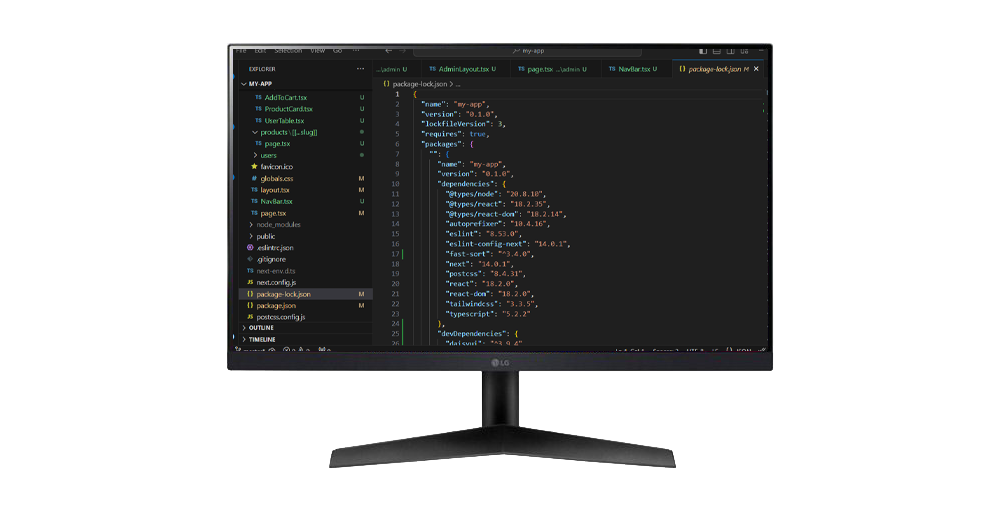The image size is (1000, 513).
Task: Switch to the AdminLayout.tsx tab
Action: tap(464, 69)
